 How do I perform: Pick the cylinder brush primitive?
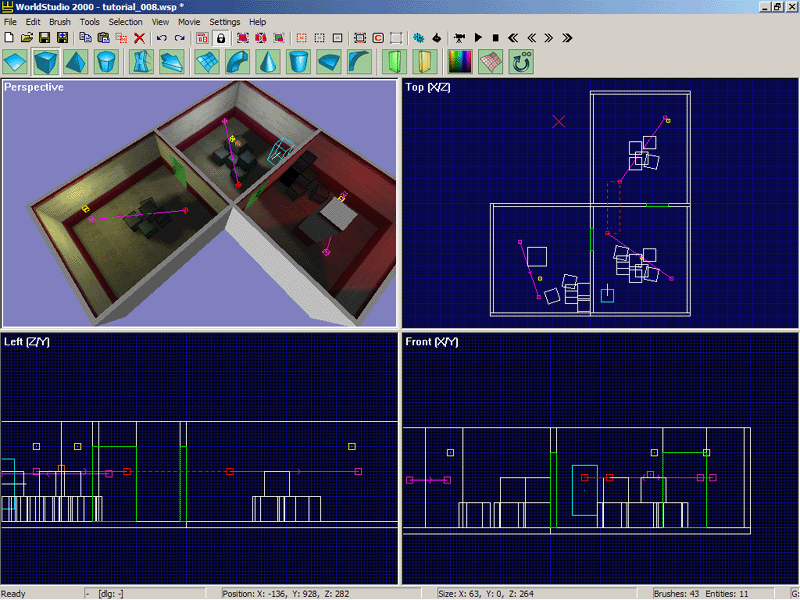(106, 62)
